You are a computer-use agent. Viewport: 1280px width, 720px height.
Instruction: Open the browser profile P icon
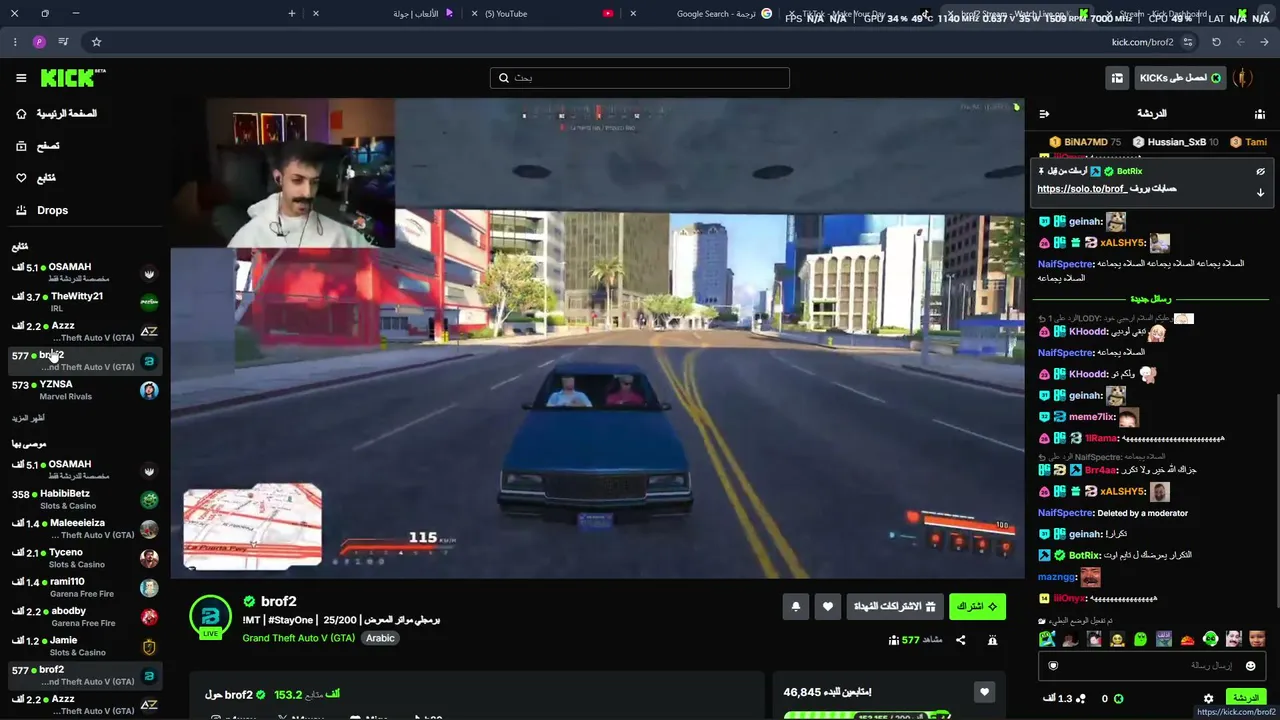coord(39,42)
